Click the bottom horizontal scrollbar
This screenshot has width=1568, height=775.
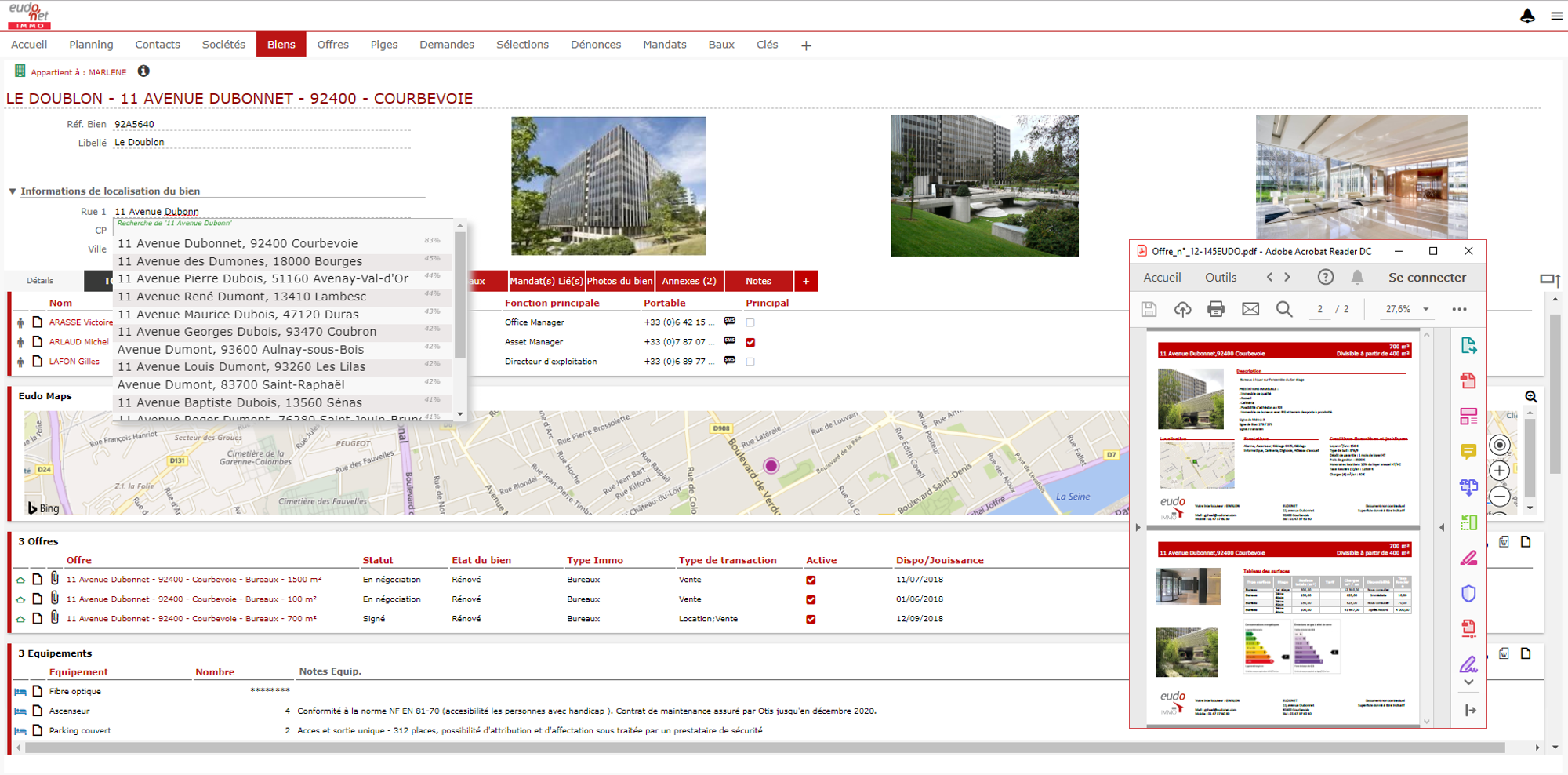(764, 748)
